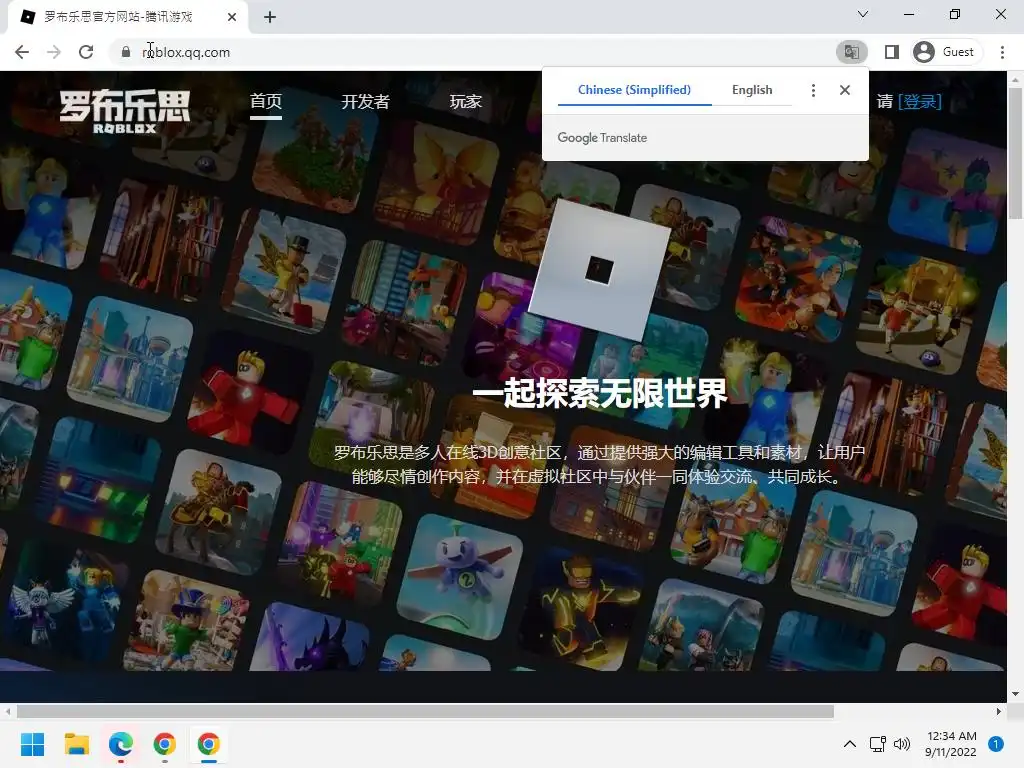Close the Google Translate popup
1024x768 pixels.
coord(844,90)
